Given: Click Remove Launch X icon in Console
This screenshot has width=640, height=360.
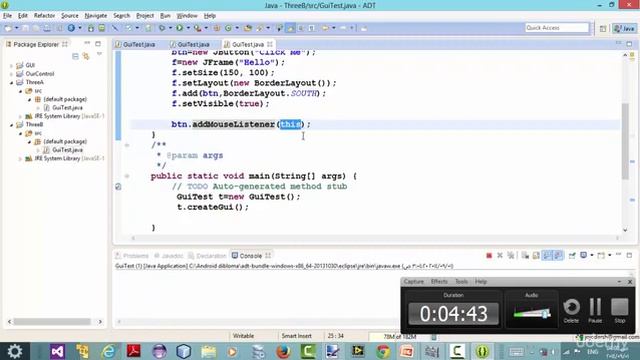Looking at the screenshot, I should point(500,256).
